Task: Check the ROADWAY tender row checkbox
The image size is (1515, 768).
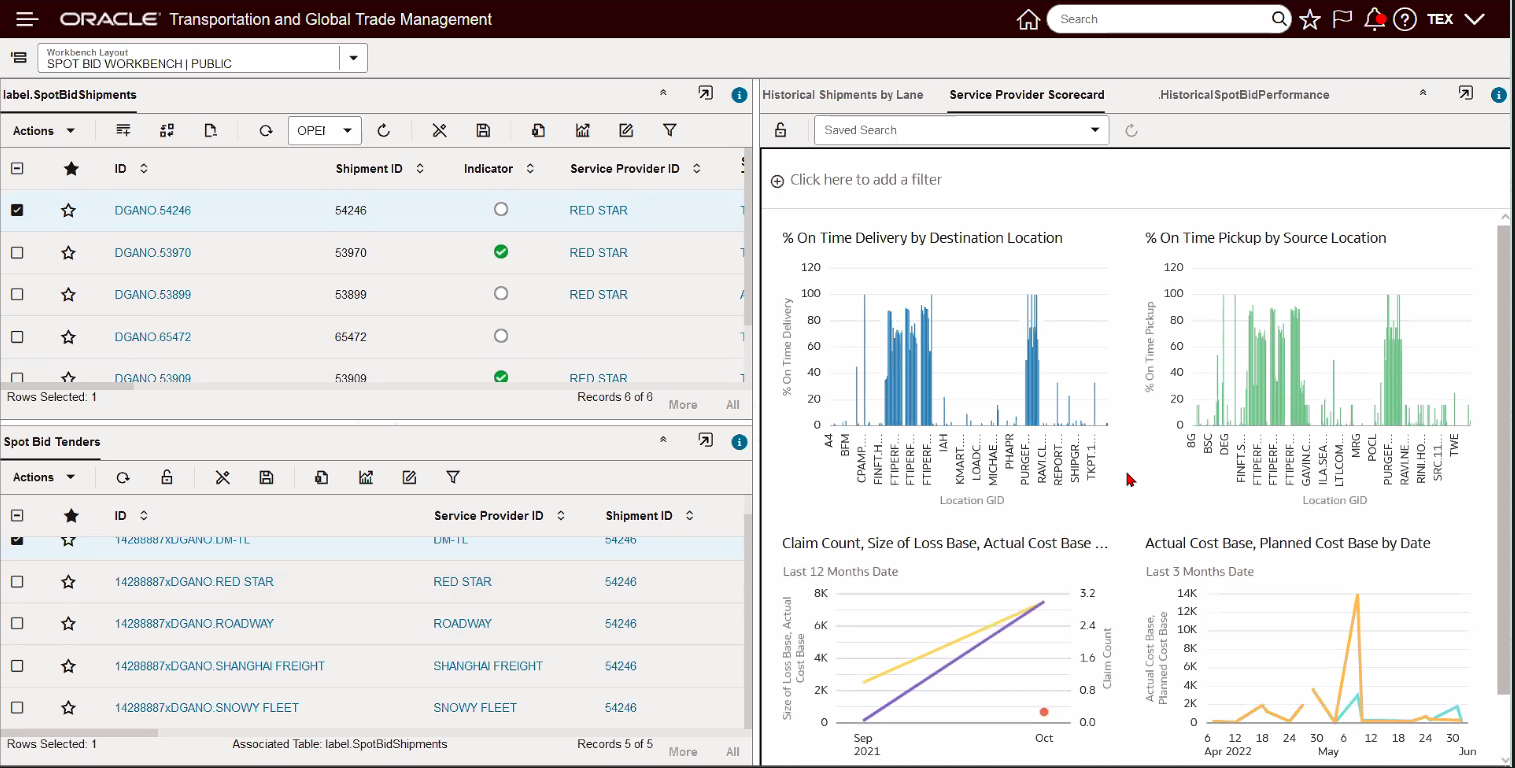Action: point(17,624)
